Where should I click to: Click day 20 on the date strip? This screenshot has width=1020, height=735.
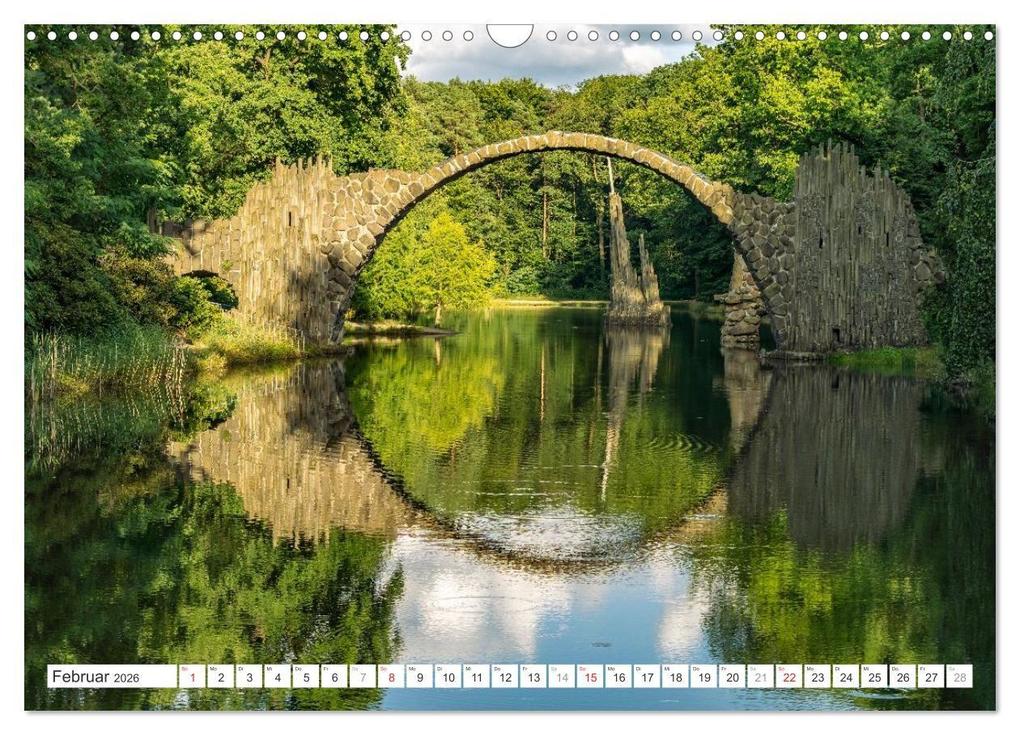pyautogui.click(x=732, y=676)
